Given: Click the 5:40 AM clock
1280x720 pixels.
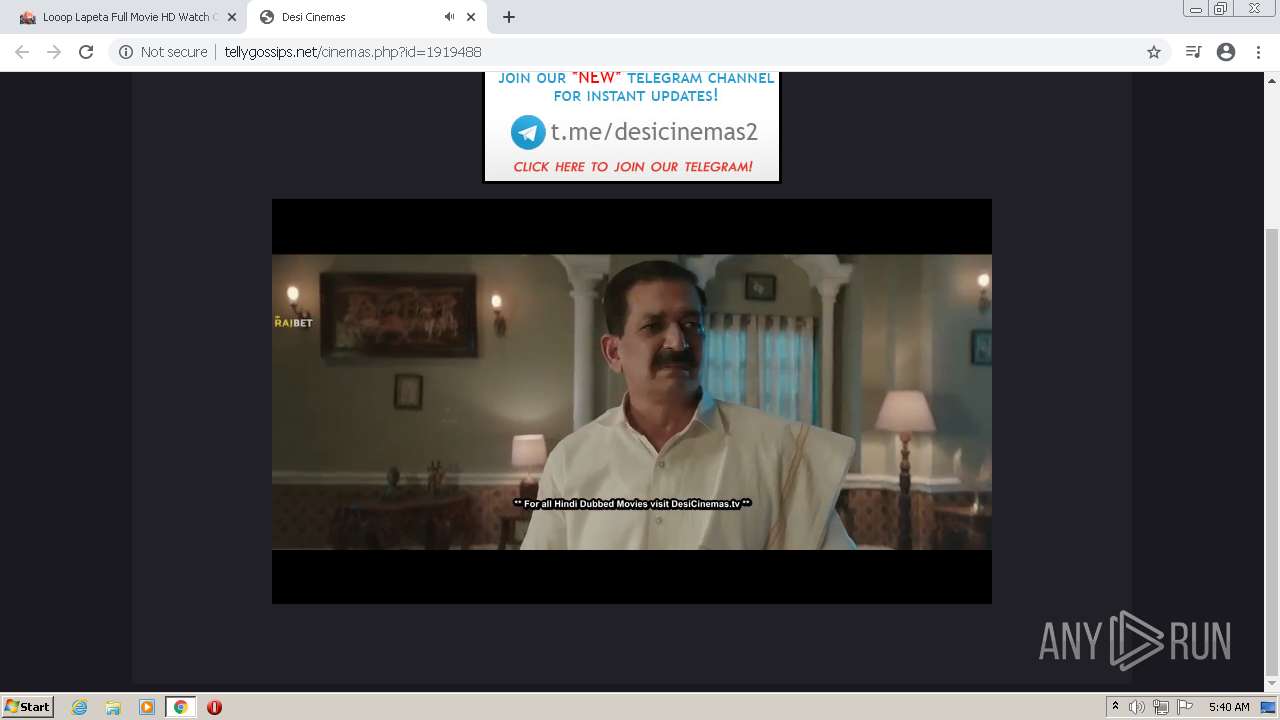Looking at the screenshot, I should [1229, 707].
